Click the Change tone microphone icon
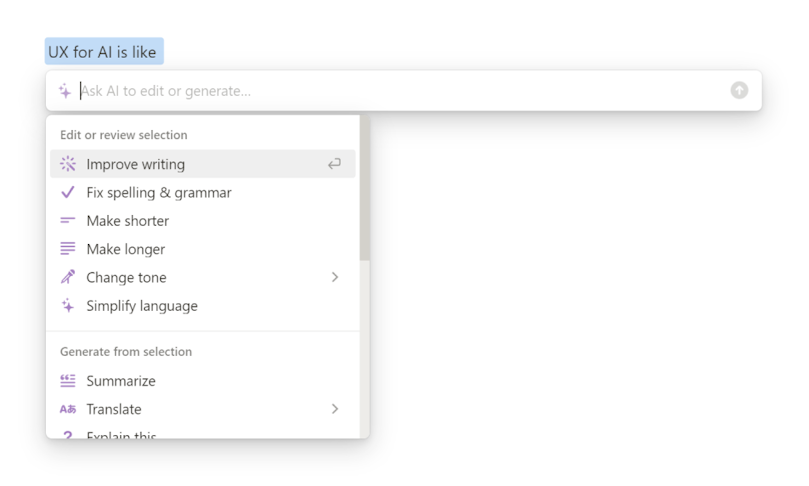The height and width of the screenshot is (486, 809). pyautogui.click(x=68, y=277)
